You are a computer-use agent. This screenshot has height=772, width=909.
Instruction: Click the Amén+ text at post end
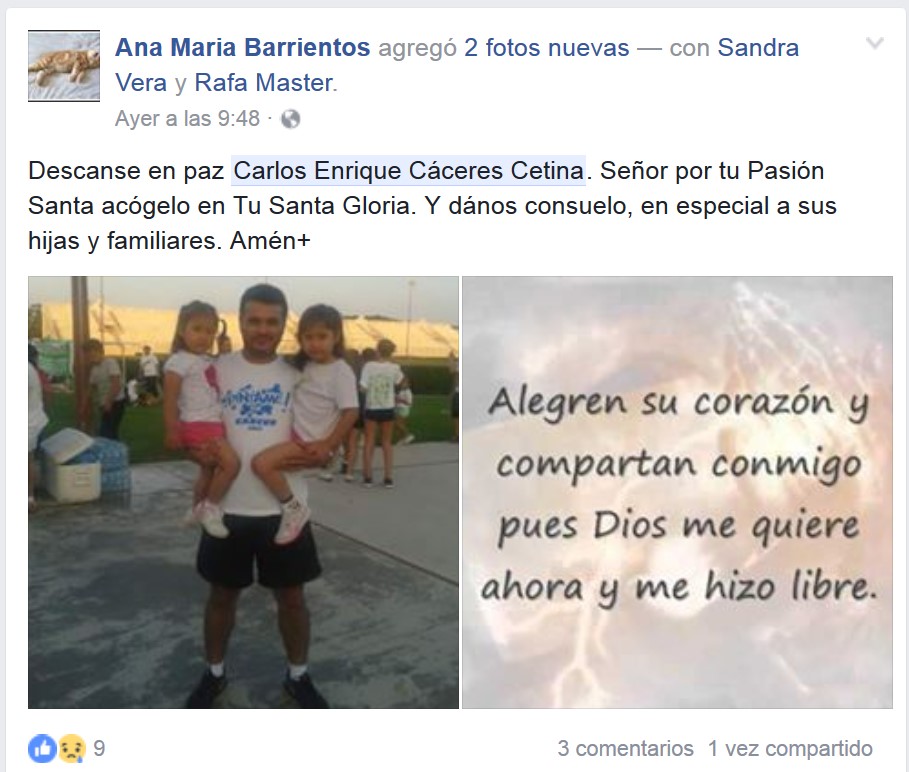tap(270, 241)
